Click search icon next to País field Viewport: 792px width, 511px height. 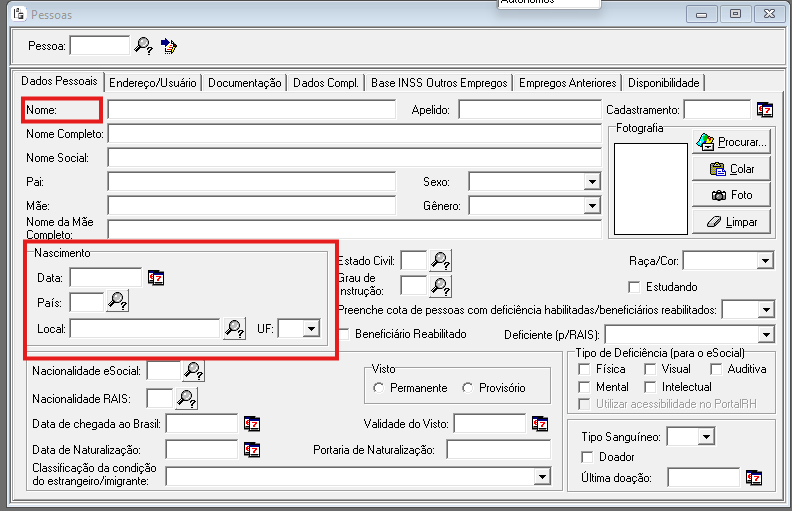(118, 301)
